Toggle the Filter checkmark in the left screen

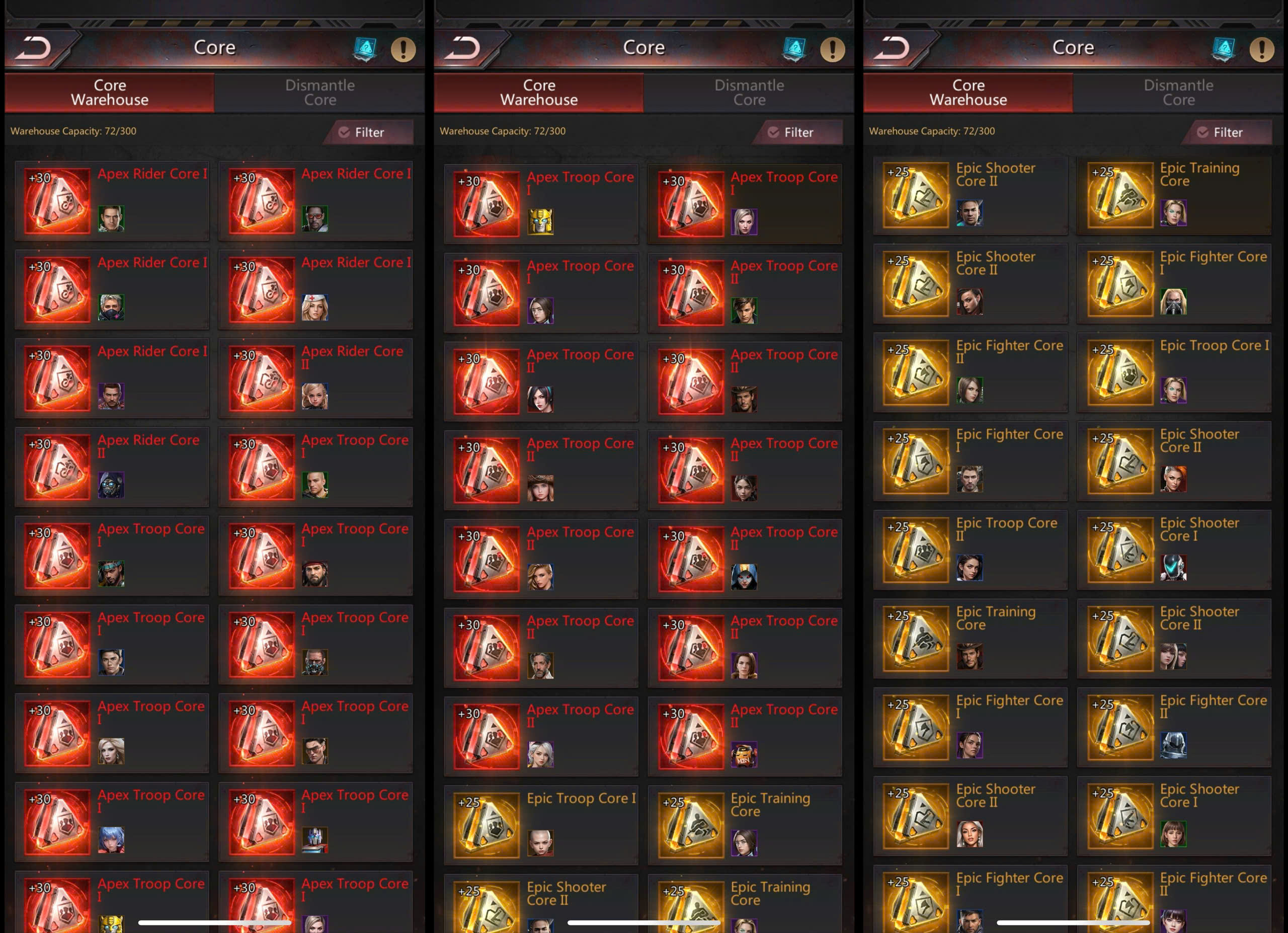pos(344,132)
